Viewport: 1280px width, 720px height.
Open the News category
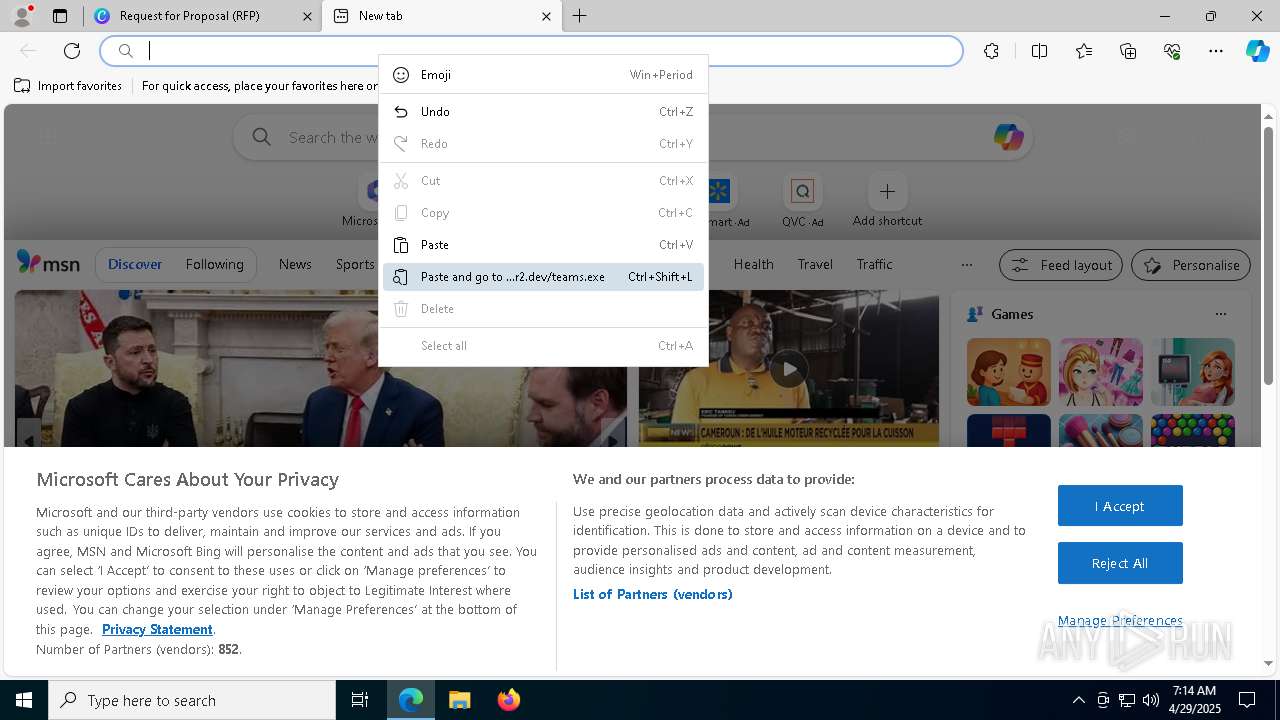[295, 264]
